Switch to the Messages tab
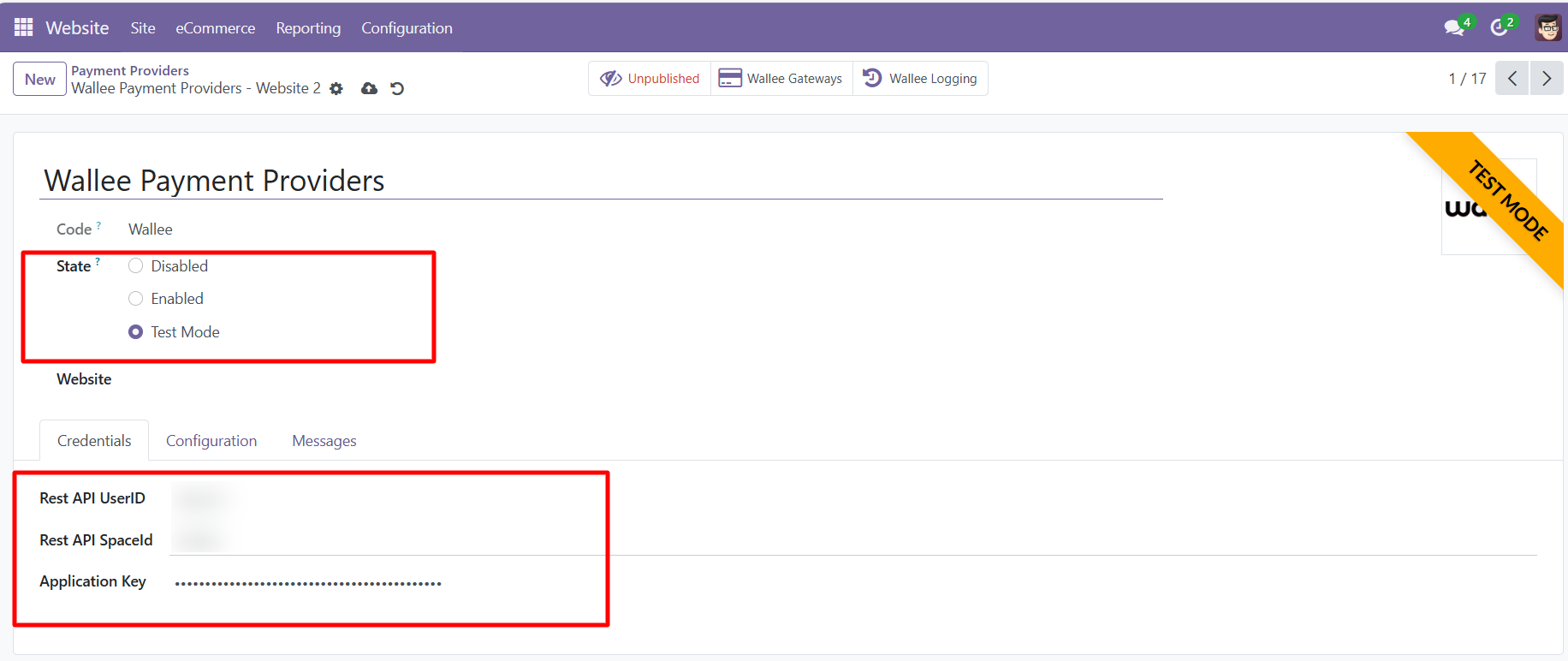Image resolution: width=1568 pixels, height=661 pixels. [x=324, y=441]
